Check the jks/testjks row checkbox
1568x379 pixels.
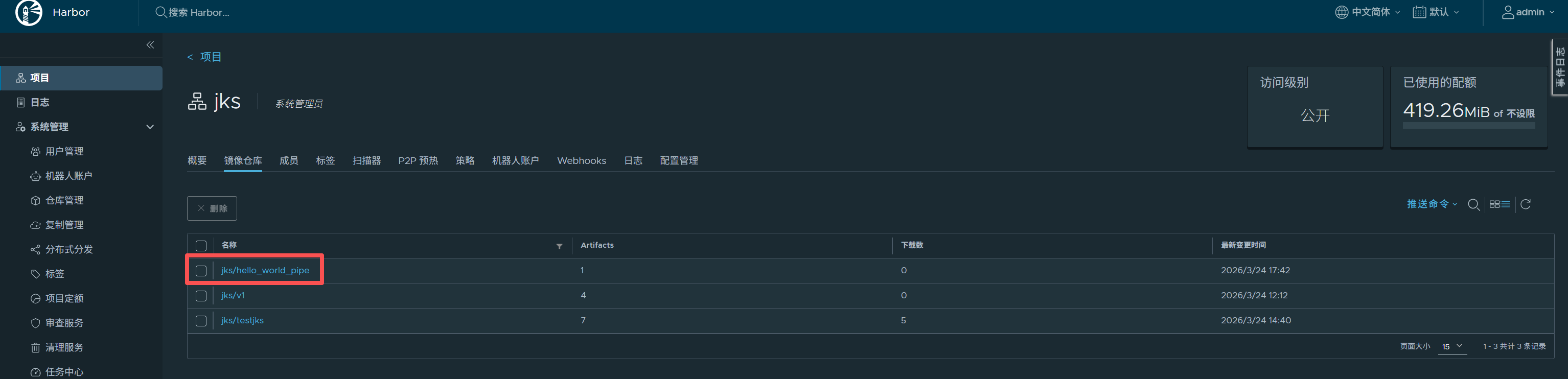(x=201, y=321)
